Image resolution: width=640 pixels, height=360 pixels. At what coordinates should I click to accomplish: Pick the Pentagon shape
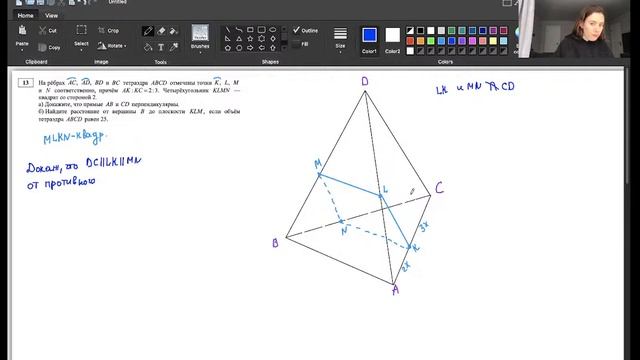click(x=228, y=48)
